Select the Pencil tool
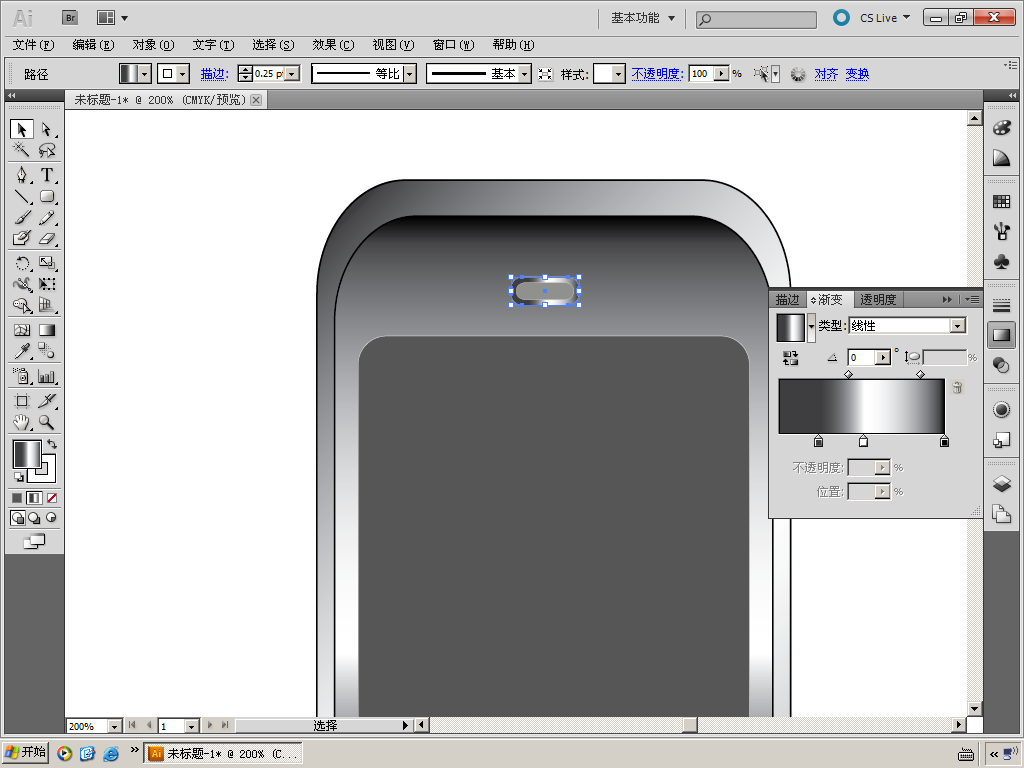Screen dimensions: 1024x768 coord(46,217)
